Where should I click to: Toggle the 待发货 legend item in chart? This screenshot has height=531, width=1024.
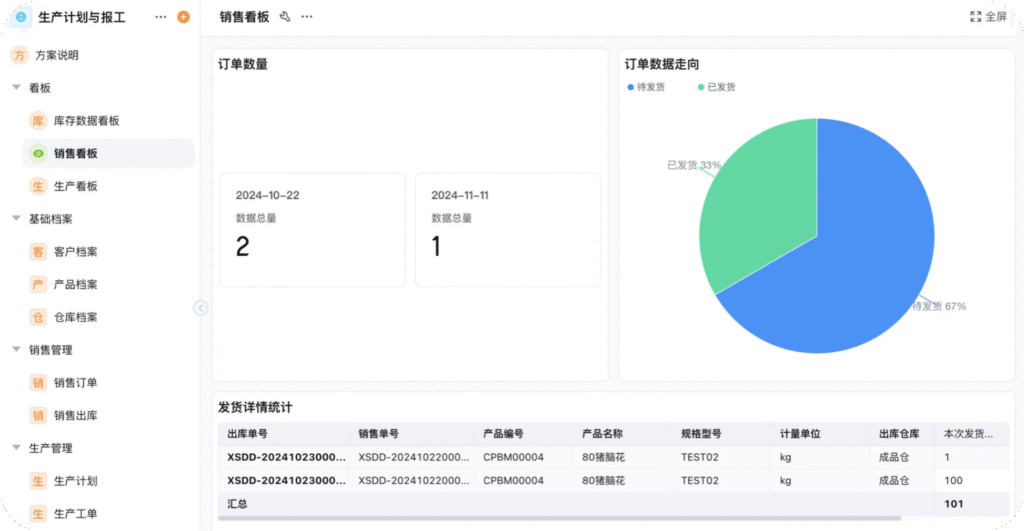point(646,88)
